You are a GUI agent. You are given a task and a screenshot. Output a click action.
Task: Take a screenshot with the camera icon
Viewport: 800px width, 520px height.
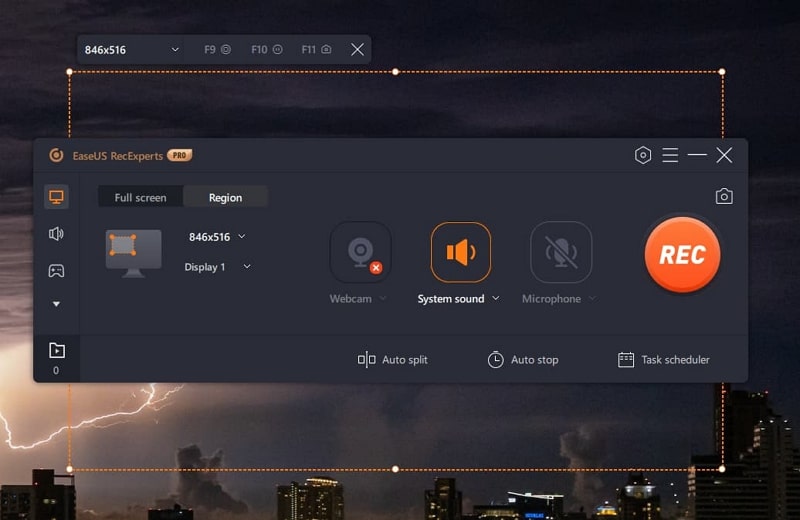[x=724, y=196]
